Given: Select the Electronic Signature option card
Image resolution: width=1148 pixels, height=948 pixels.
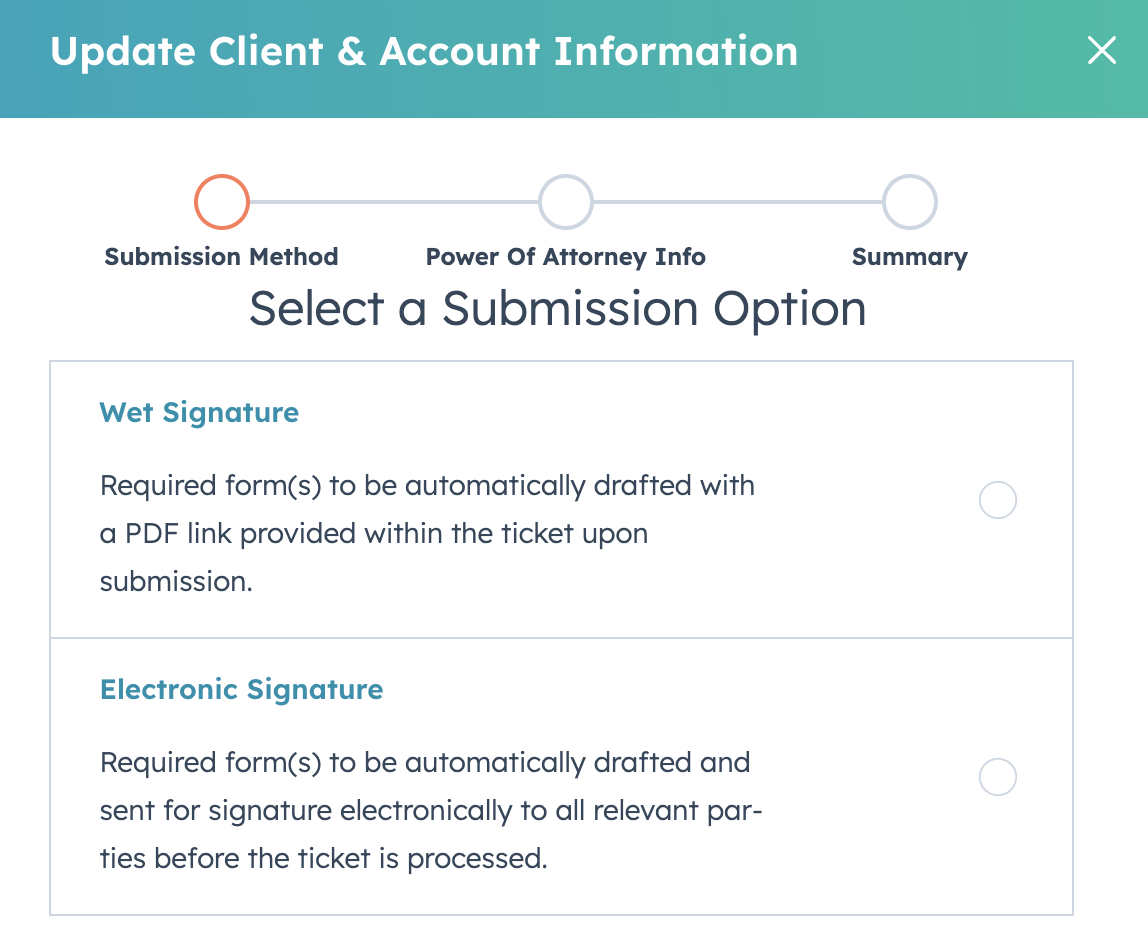Looking at the screenshot, I should [561, 775].
